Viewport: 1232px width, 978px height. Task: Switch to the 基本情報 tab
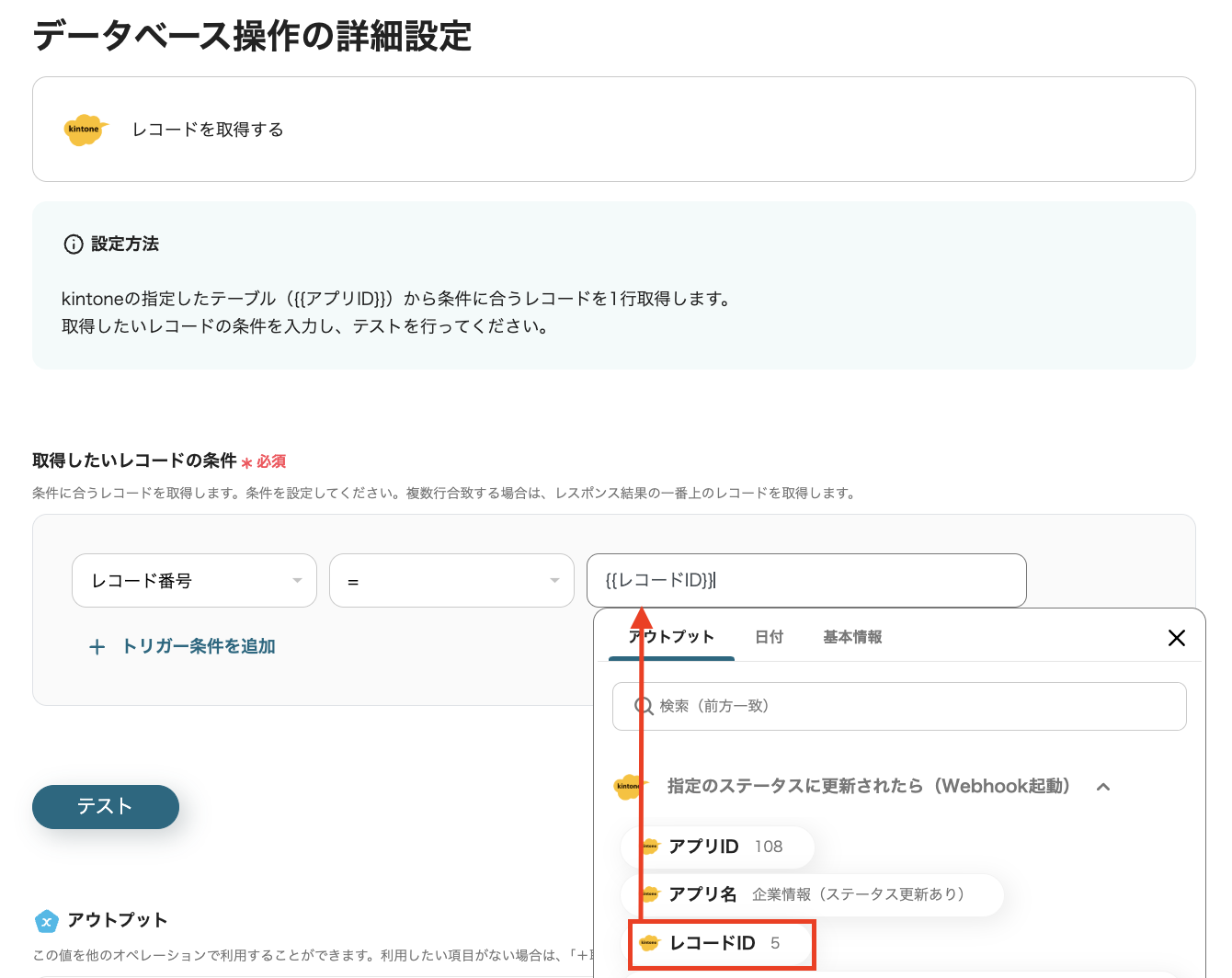coord(852,637)
